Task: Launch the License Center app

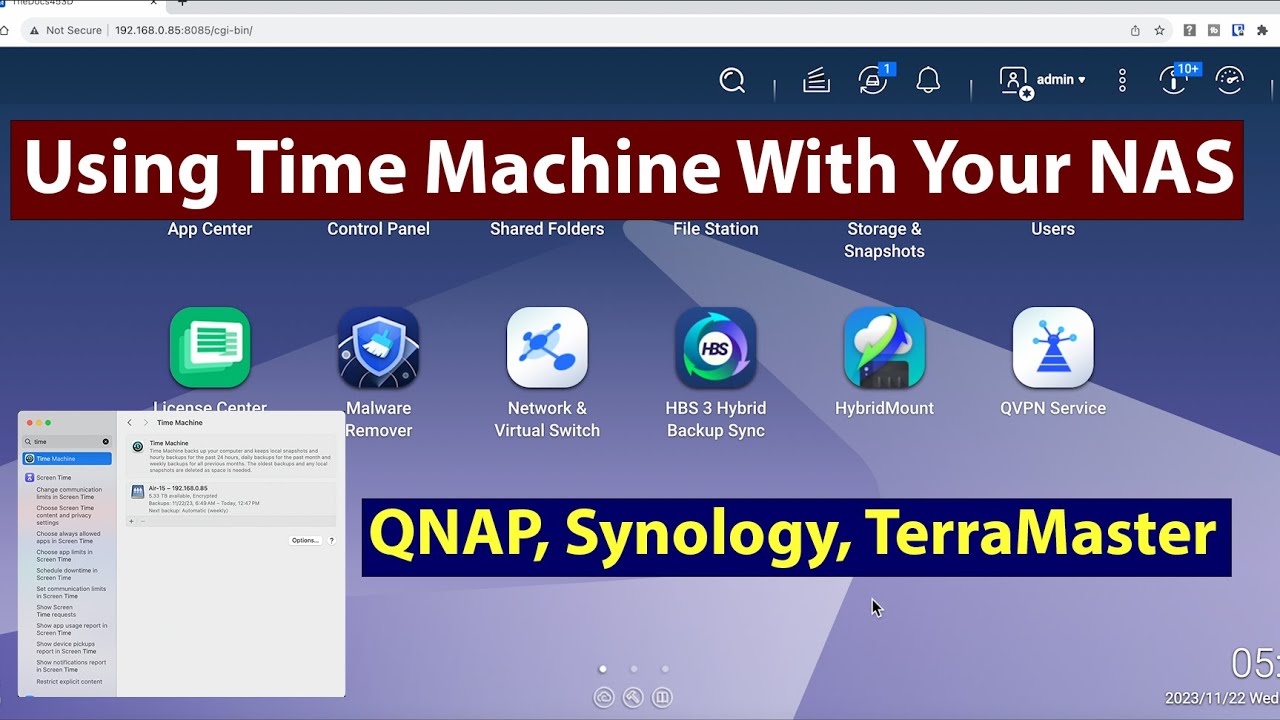Action: [x=210, y=347]
